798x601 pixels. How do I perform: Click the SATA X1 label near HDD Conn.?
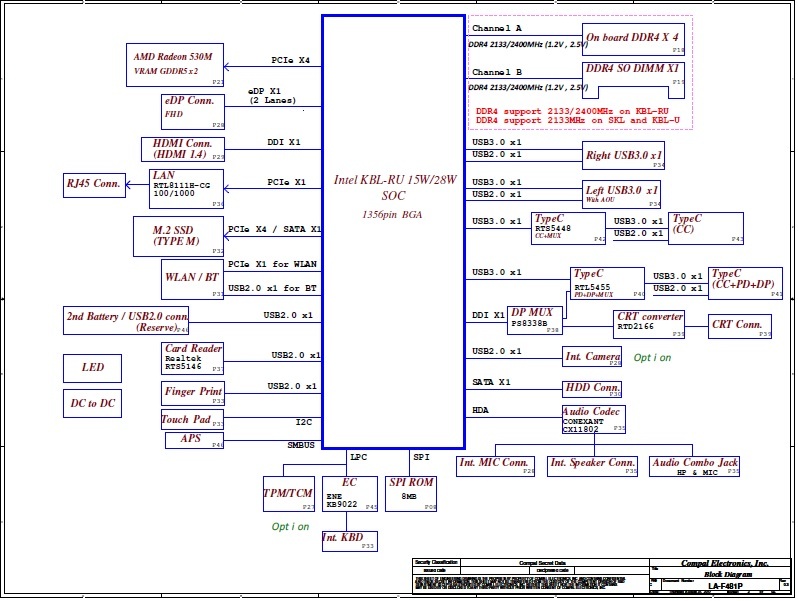(x=491, y=382)
